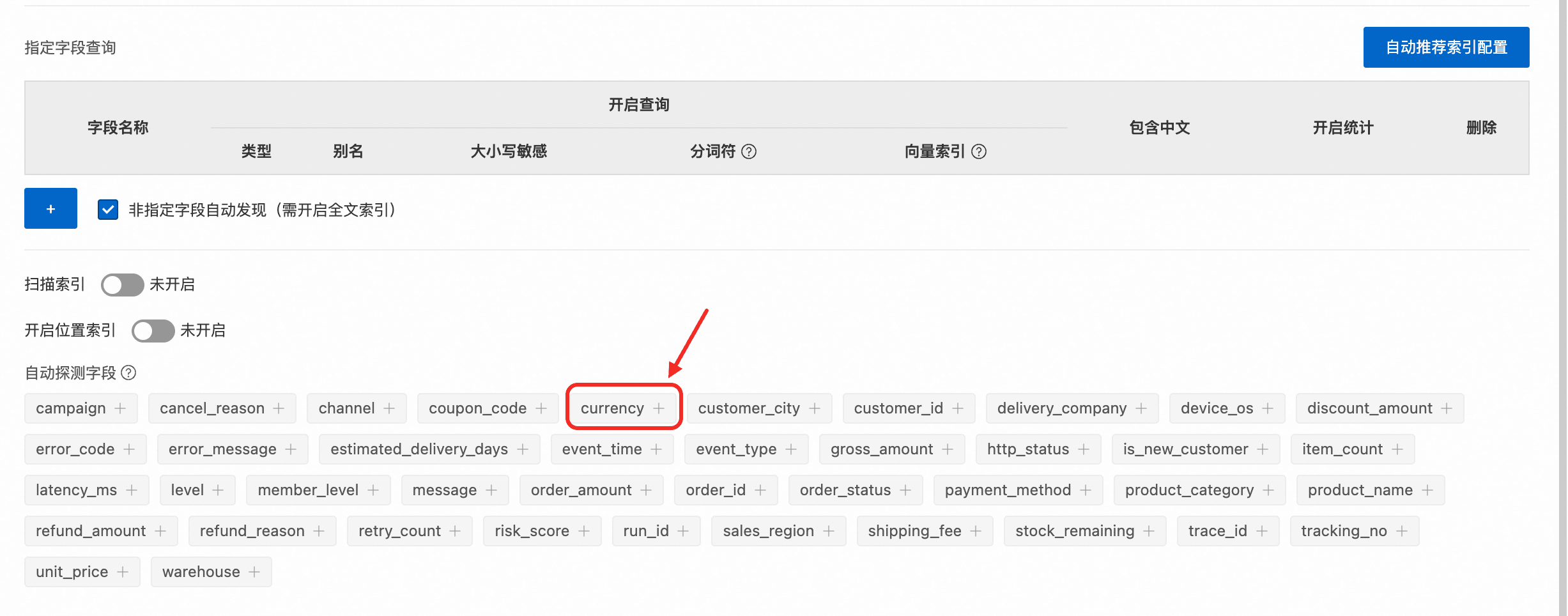Click the 字段名称 column header

(118, 128)
